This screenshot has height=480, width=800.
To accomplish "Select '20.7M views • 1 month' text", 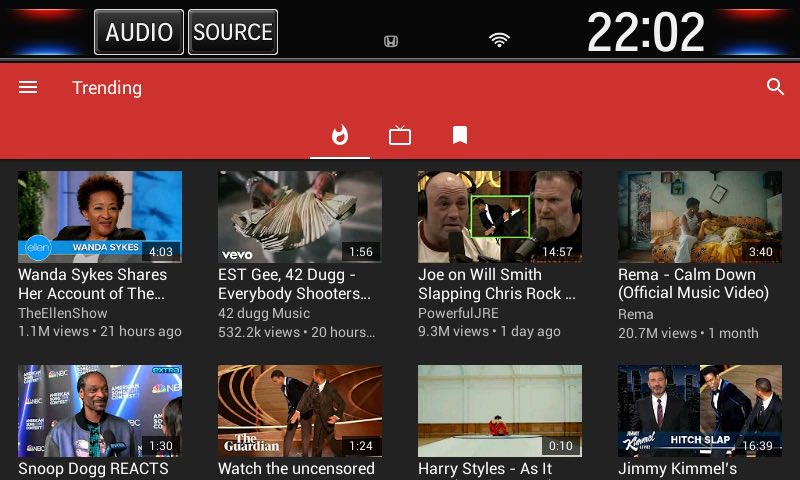I will coord(688,333).
